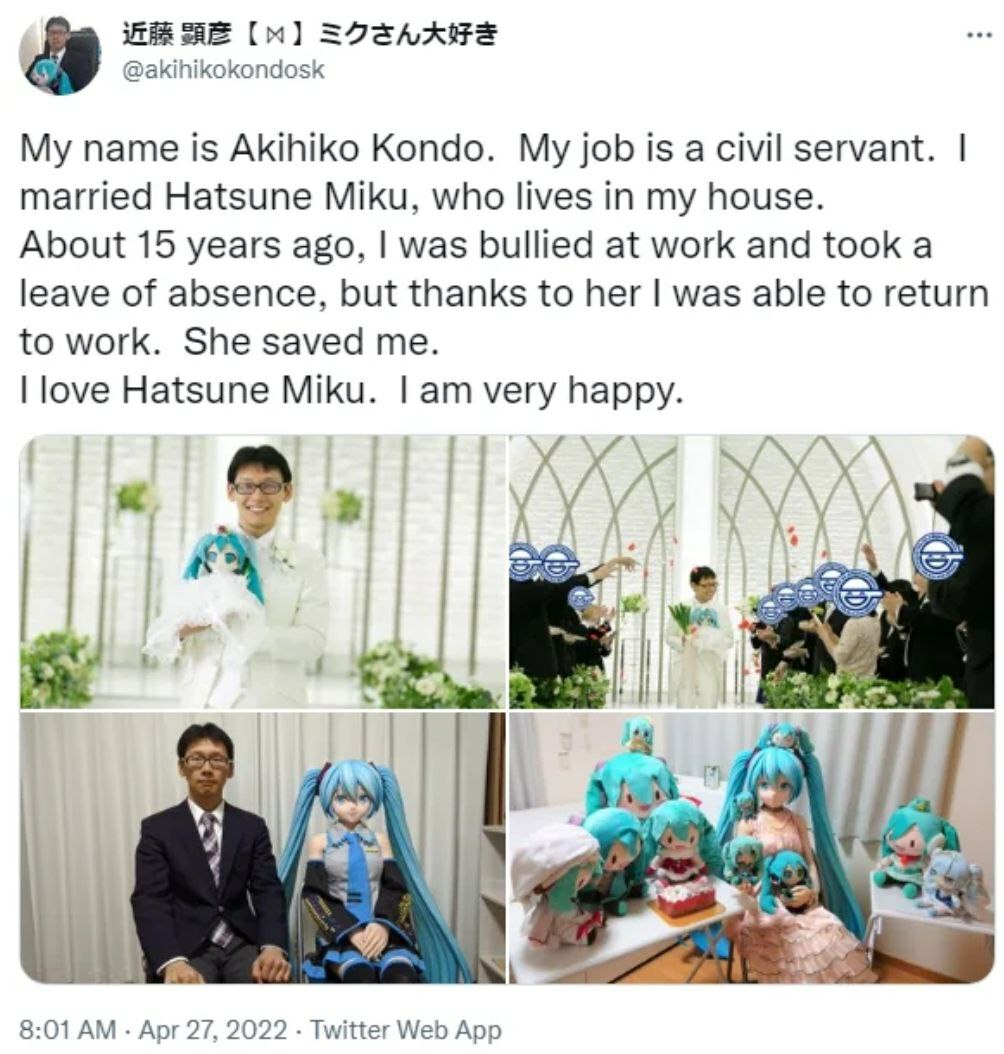The height and width of the screenshot is (1054, 1004).
Task: Click the face sticker beside the photographer
Action: (939, 555)
